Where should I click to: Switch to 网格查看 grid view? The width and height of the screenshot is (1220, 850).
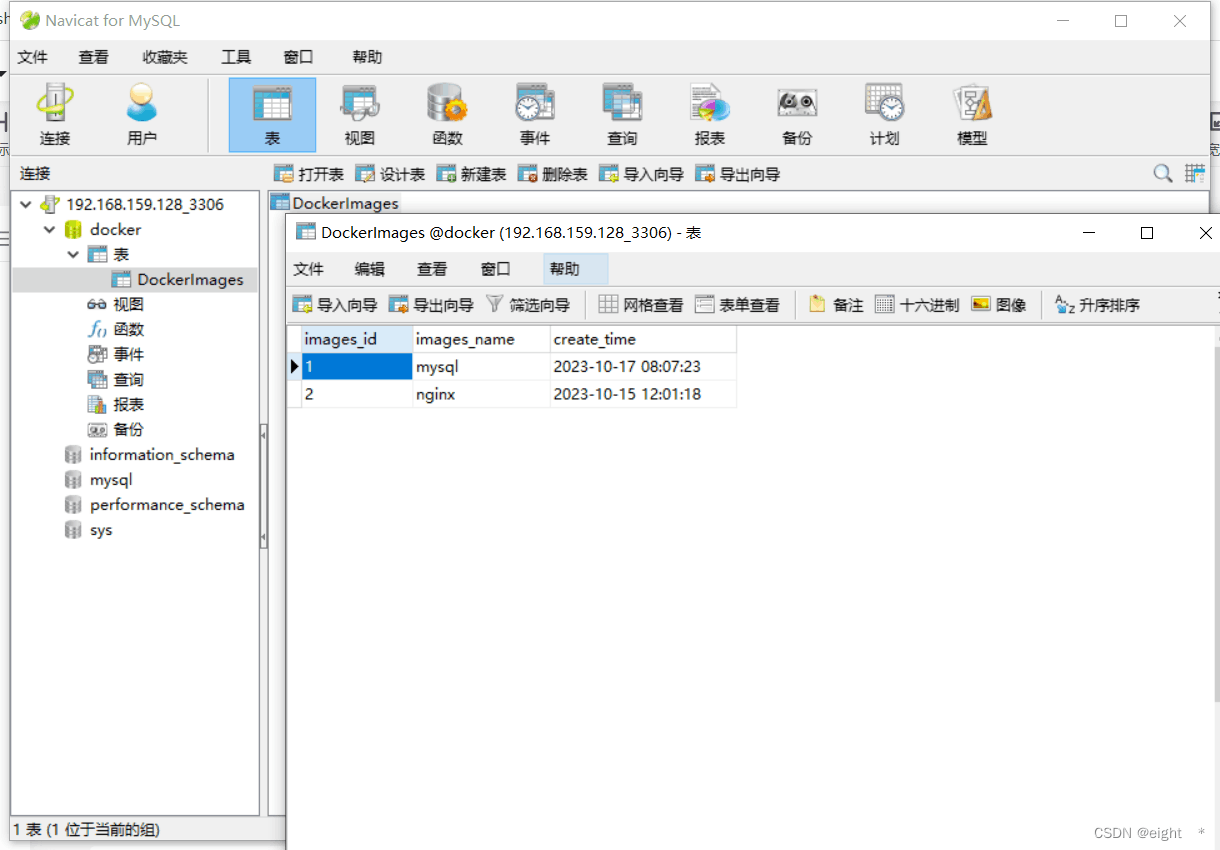point(641,304)
